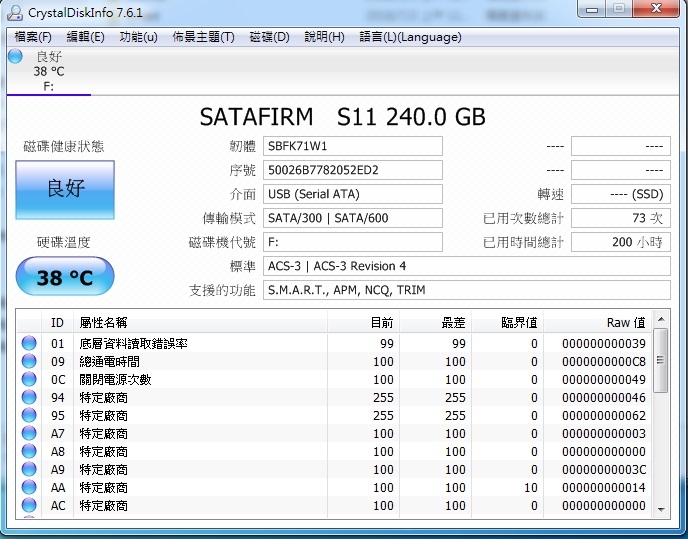Click the Raw 值 column header
Image resolution: width=688 pixels, height=539 pixels.
click(598, 323)
